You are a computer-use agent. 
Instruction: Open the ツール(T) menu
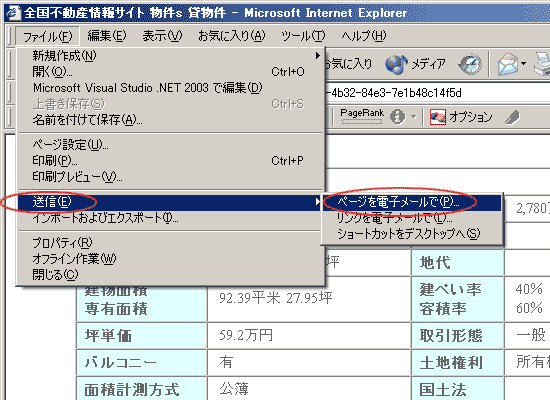tap(303, 36)
